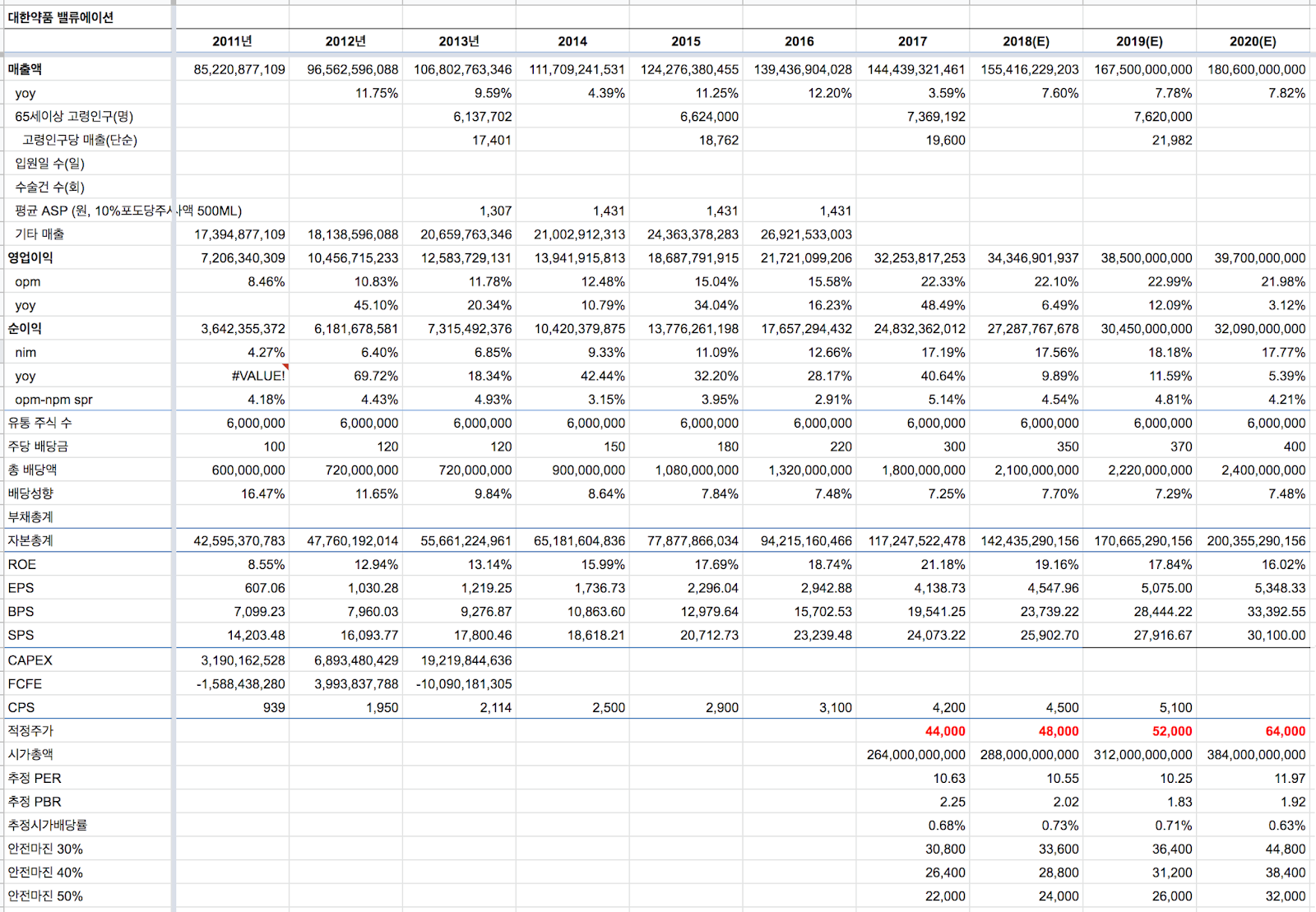Select the ROE row label
The width and height of the screenshot is (1316, 912).
[x=22, y=565]
